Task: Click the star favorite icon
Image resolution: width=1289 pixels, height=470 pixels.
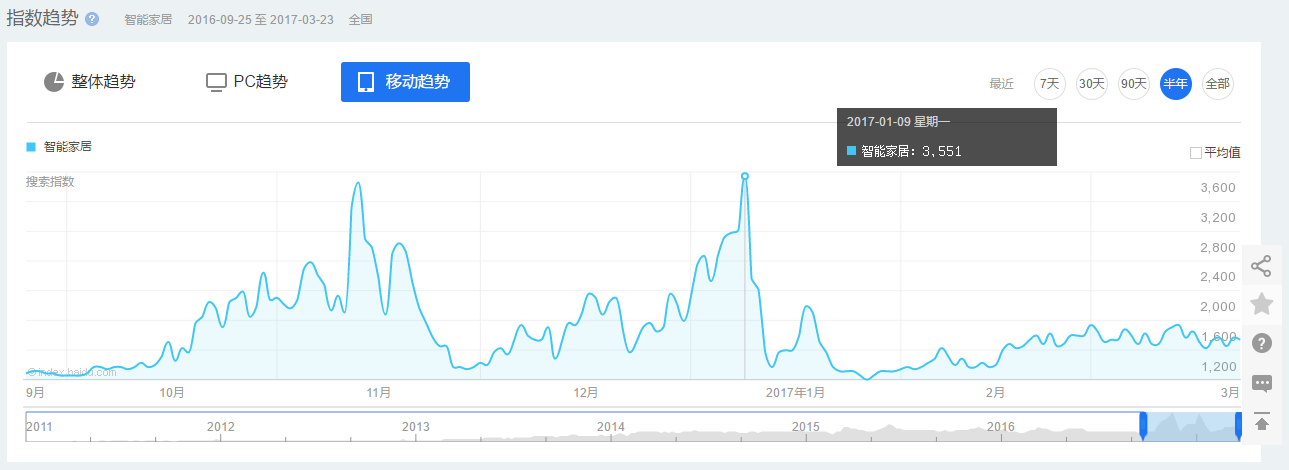Action: pos(1261,304)
